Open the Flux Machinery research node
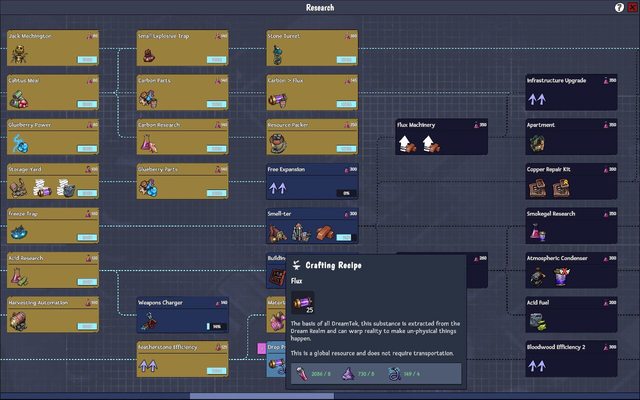Image resolution: width=640 pixels, height=400 pixels. click(x=442, y=138)
